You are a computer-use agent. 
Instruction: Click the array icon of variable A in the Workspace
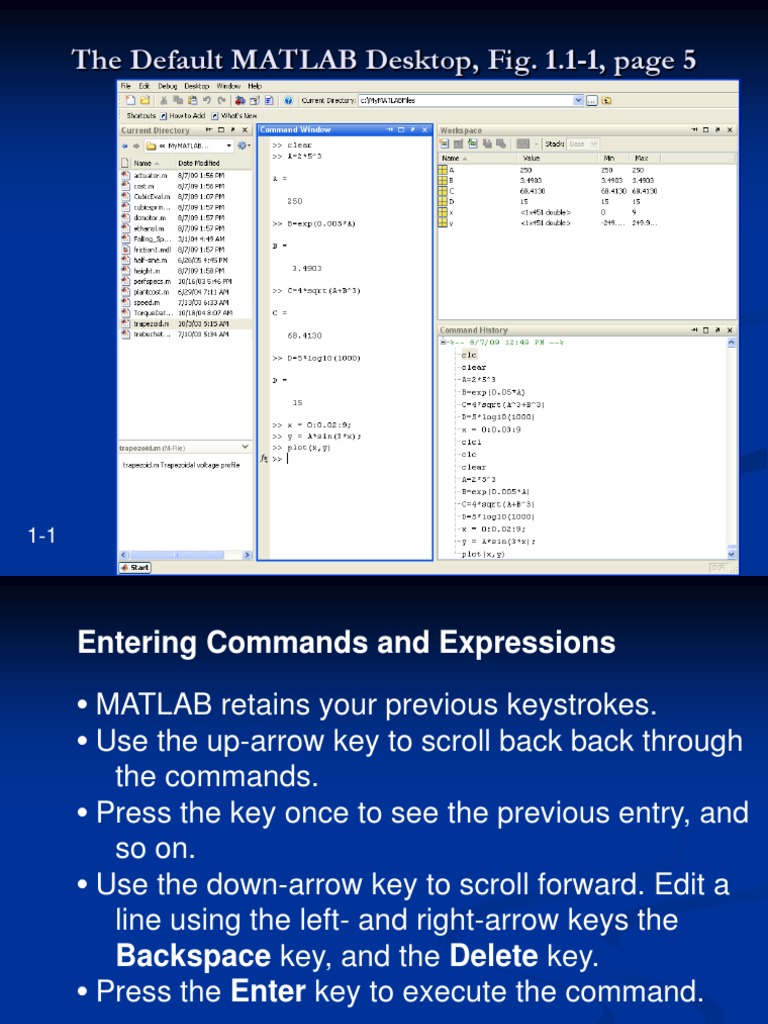(443, 170)
